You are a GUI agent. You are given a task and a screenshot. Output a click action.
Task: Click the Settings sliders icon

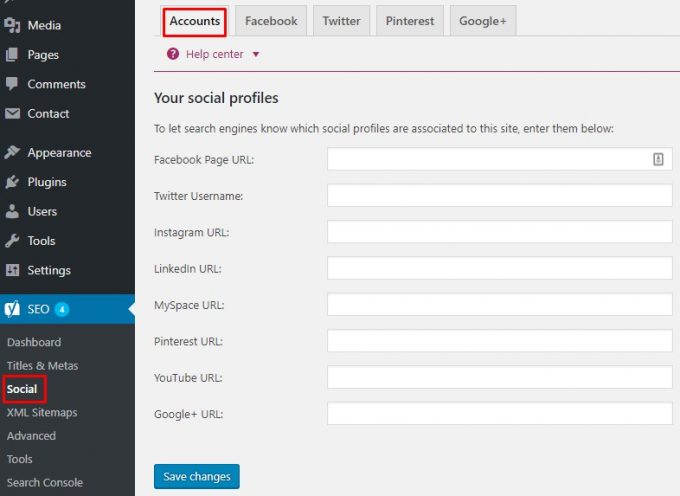coord(12,270)
